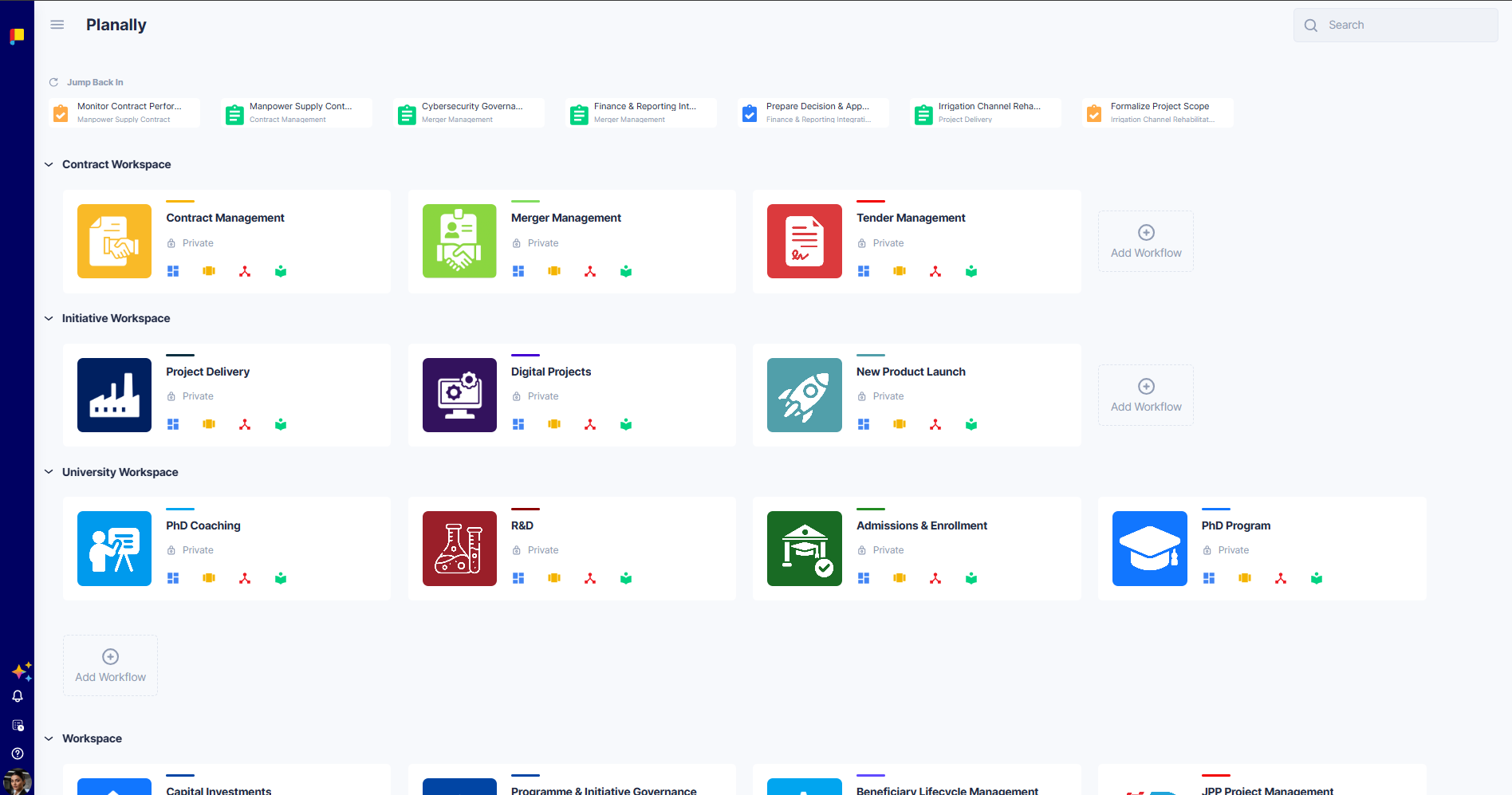
Task: Open R&D flask workflow thumbnail
Action: point(459,549)
